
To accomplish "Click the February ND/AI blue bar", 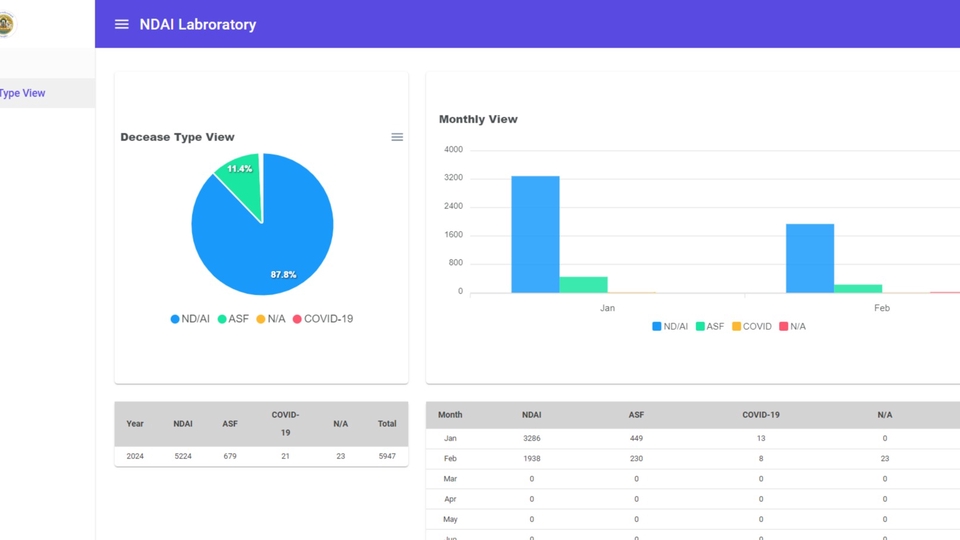I will 810,258.
